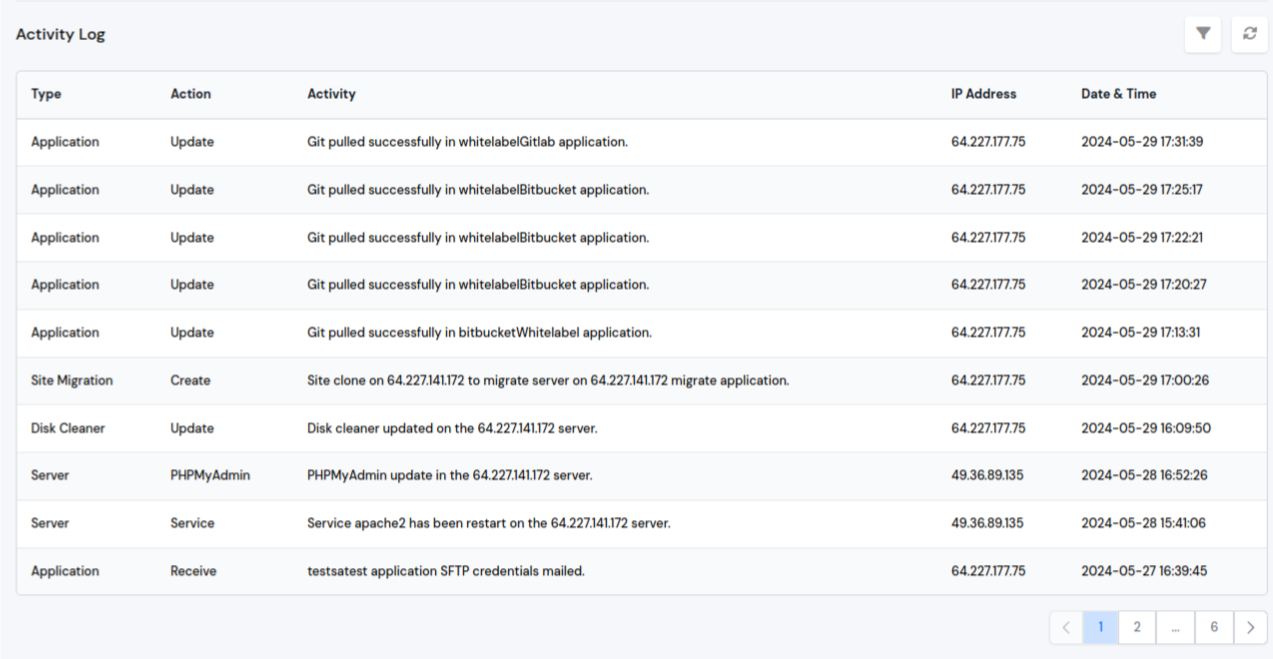Image resolution: width=1273 pixels, height=659 pixels.
Task: Go to previous page arrow
Action: [1066, 627]
